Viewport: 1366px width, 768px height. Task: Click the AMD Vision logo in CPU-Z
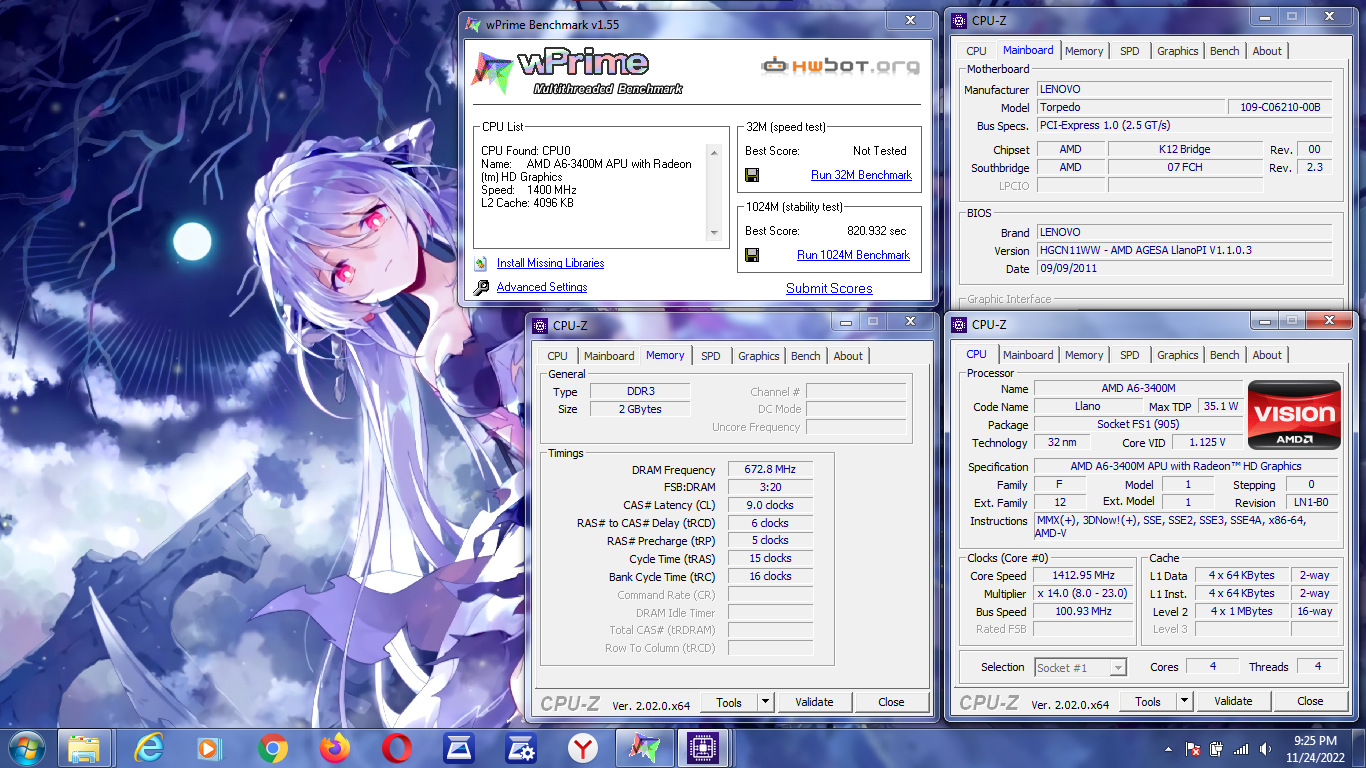(1294, 414)
